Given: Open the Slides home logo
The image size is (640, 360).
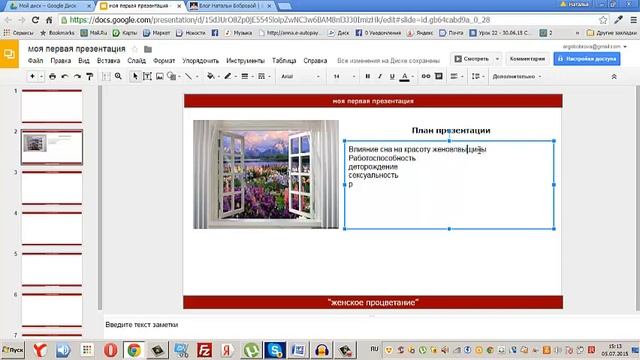Looking at the screenshot, I should click(x=9, y=54).
